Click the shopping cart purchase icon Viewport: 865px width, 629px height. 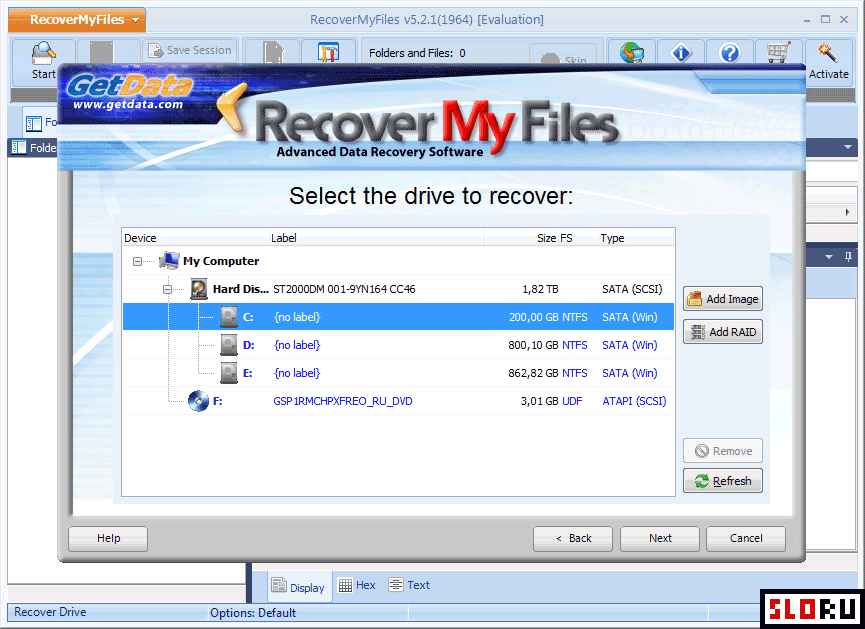[778, 52]
